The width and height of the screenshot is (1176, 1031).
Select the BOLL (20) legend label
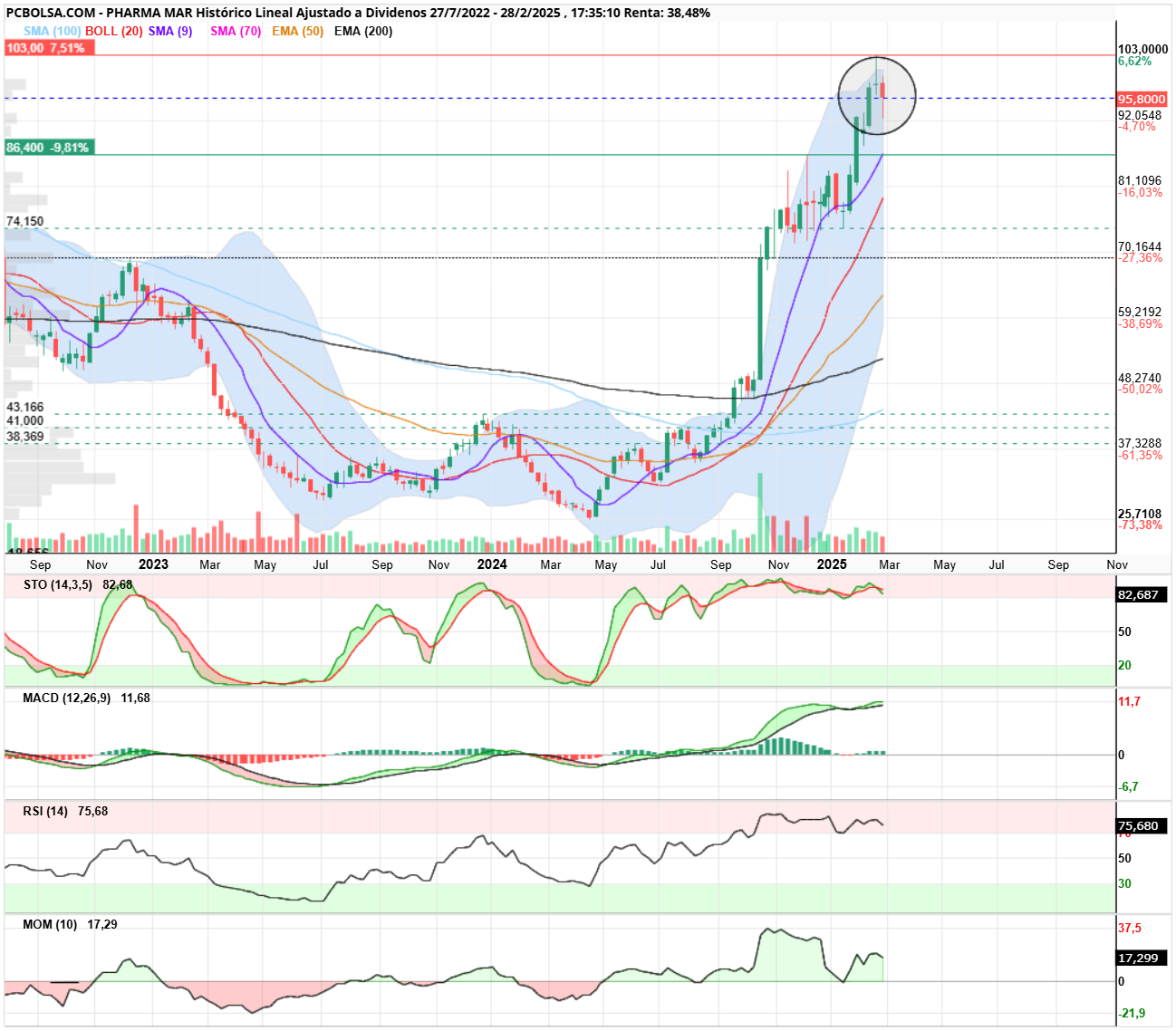point(114,31)
